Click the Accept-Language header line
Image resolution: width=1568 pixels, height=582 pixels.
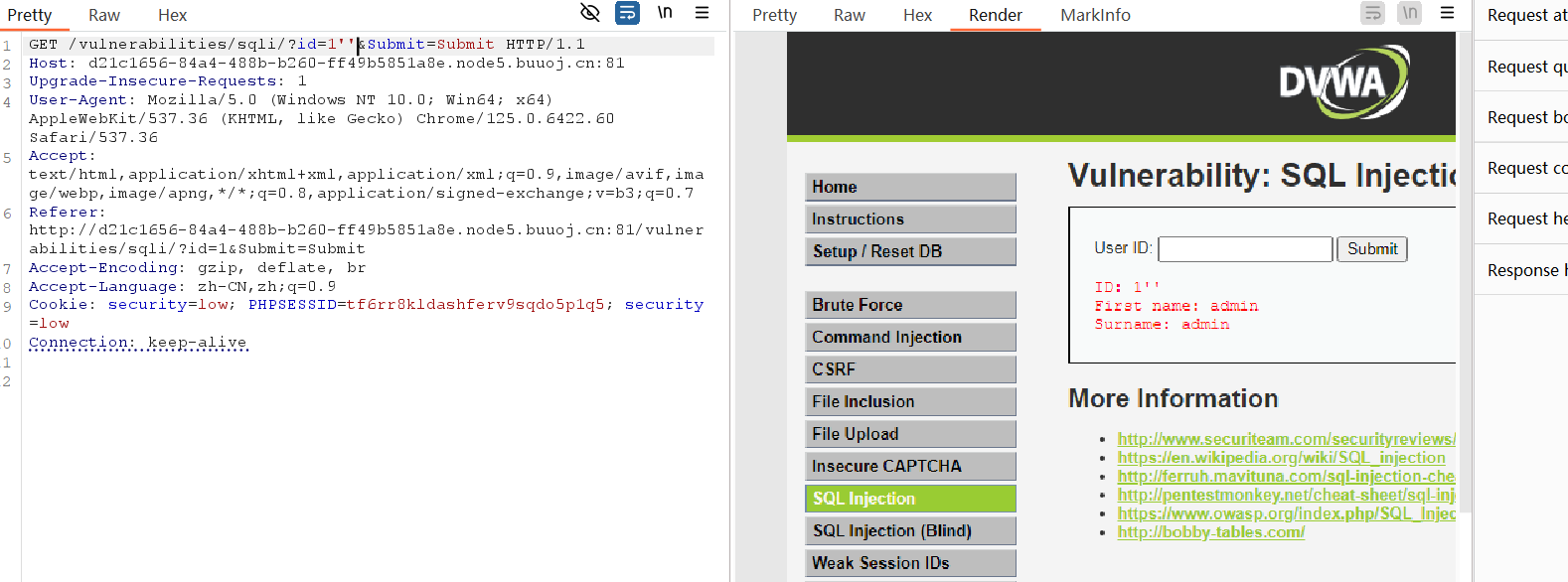(x=182, y=287)
